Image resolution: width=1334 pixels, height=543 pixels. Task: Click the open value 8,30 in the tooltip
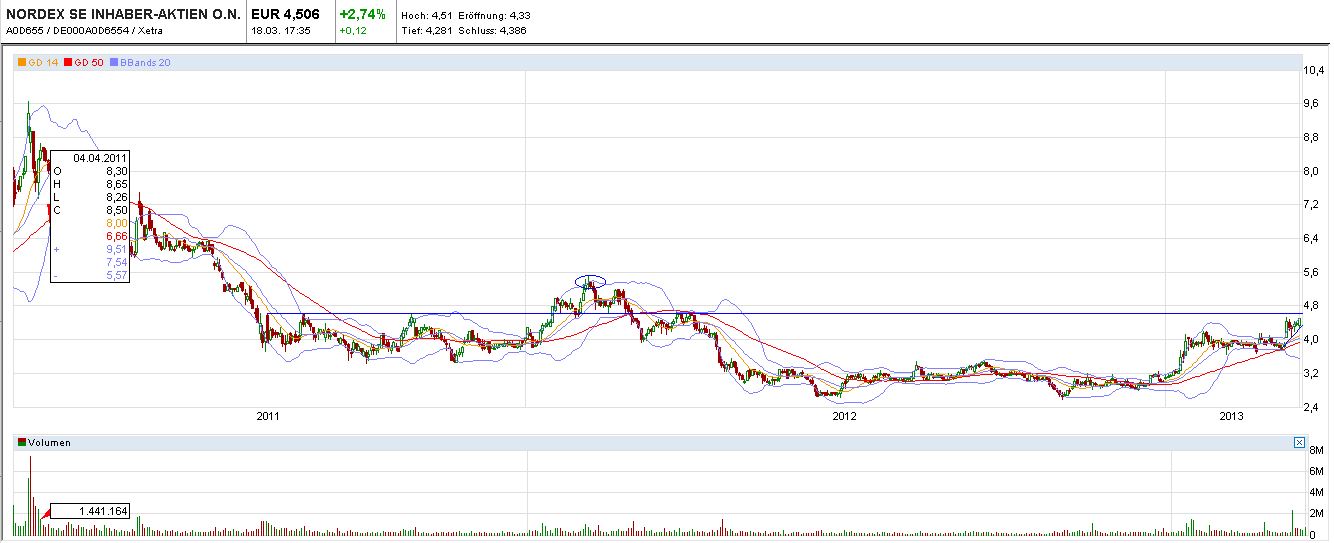pos(116,171)
